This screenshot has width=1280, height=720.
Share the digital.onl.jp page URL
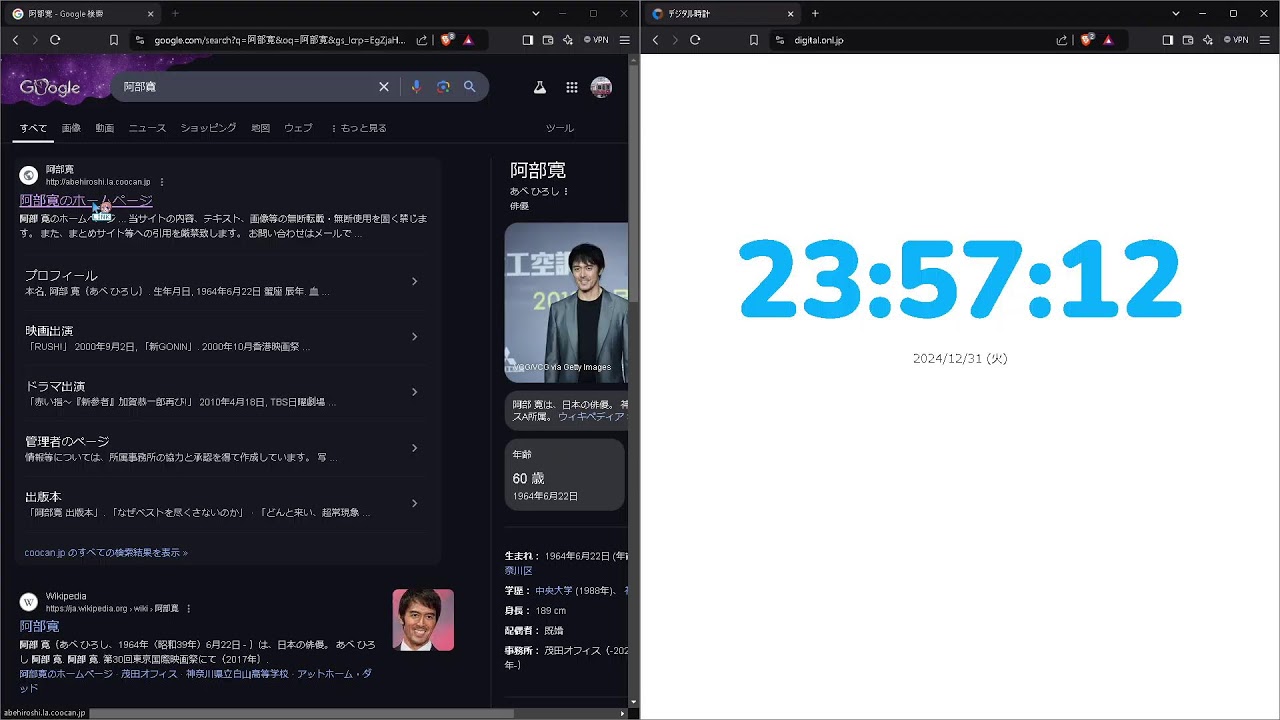click(x=1062, y=40)
